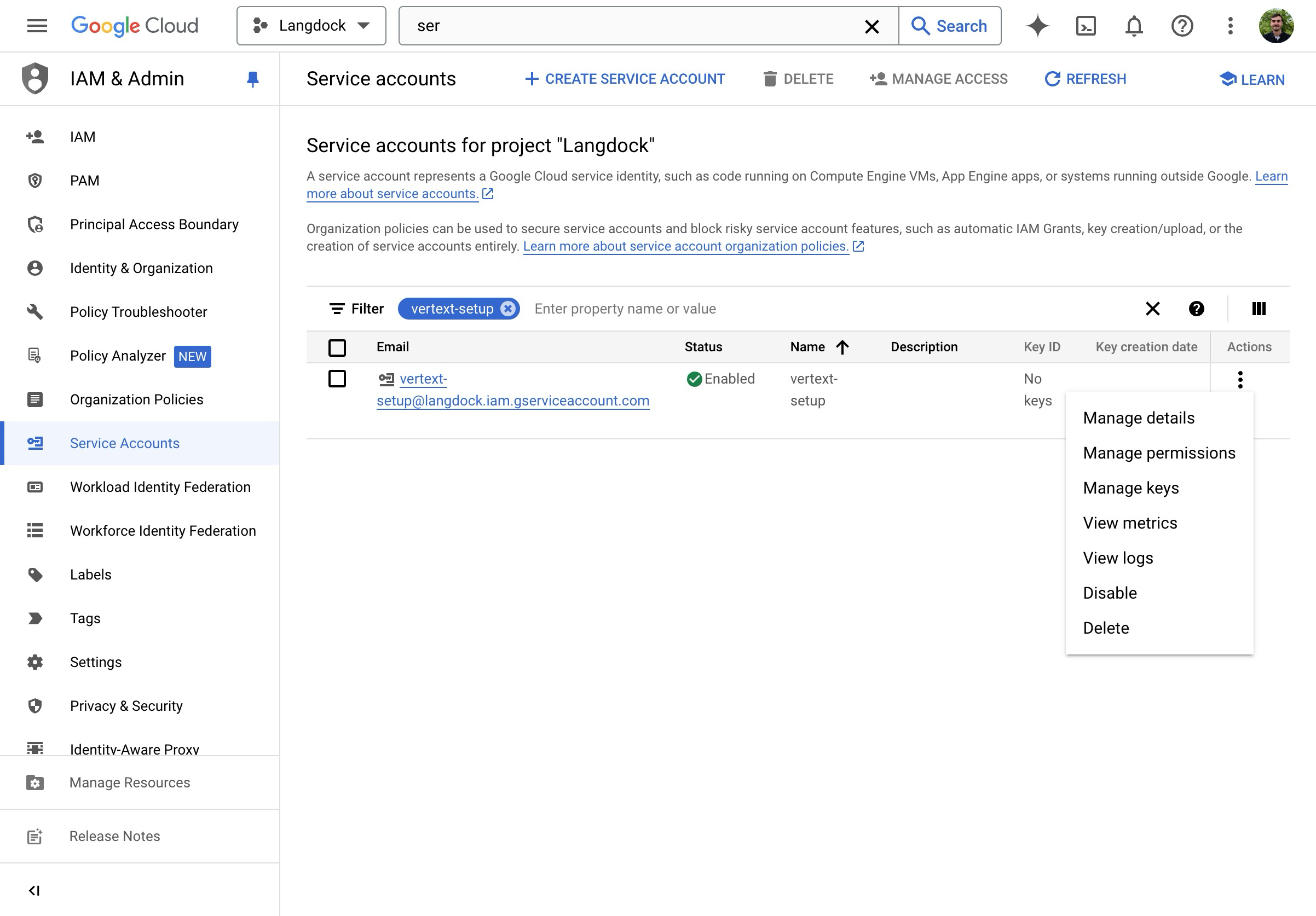Check the select-all header checkbox
Screen dimensions: 1316x916
click(337, 347)
